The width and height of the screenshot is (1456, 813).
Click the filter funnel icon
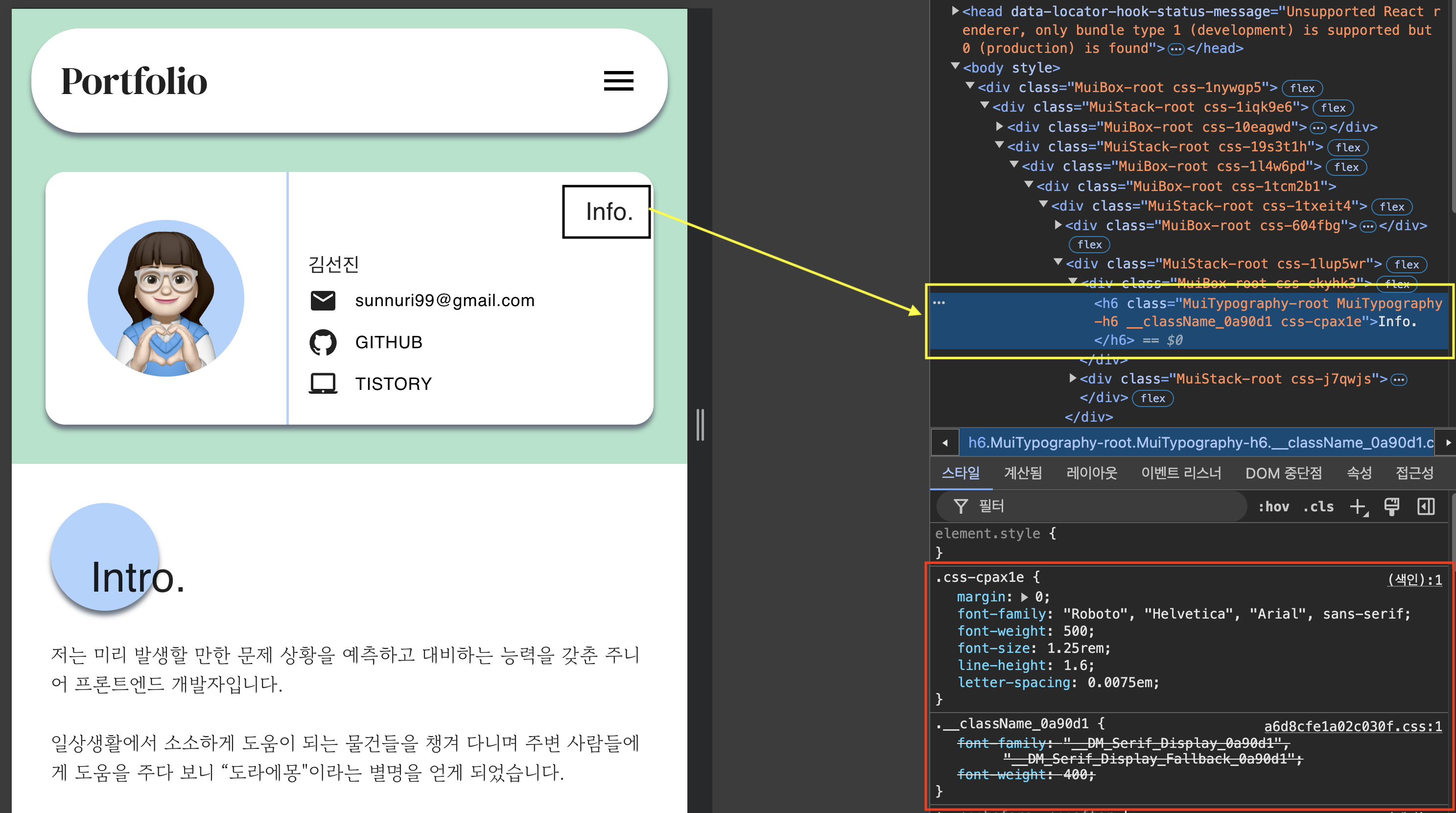tap(961, 506)
